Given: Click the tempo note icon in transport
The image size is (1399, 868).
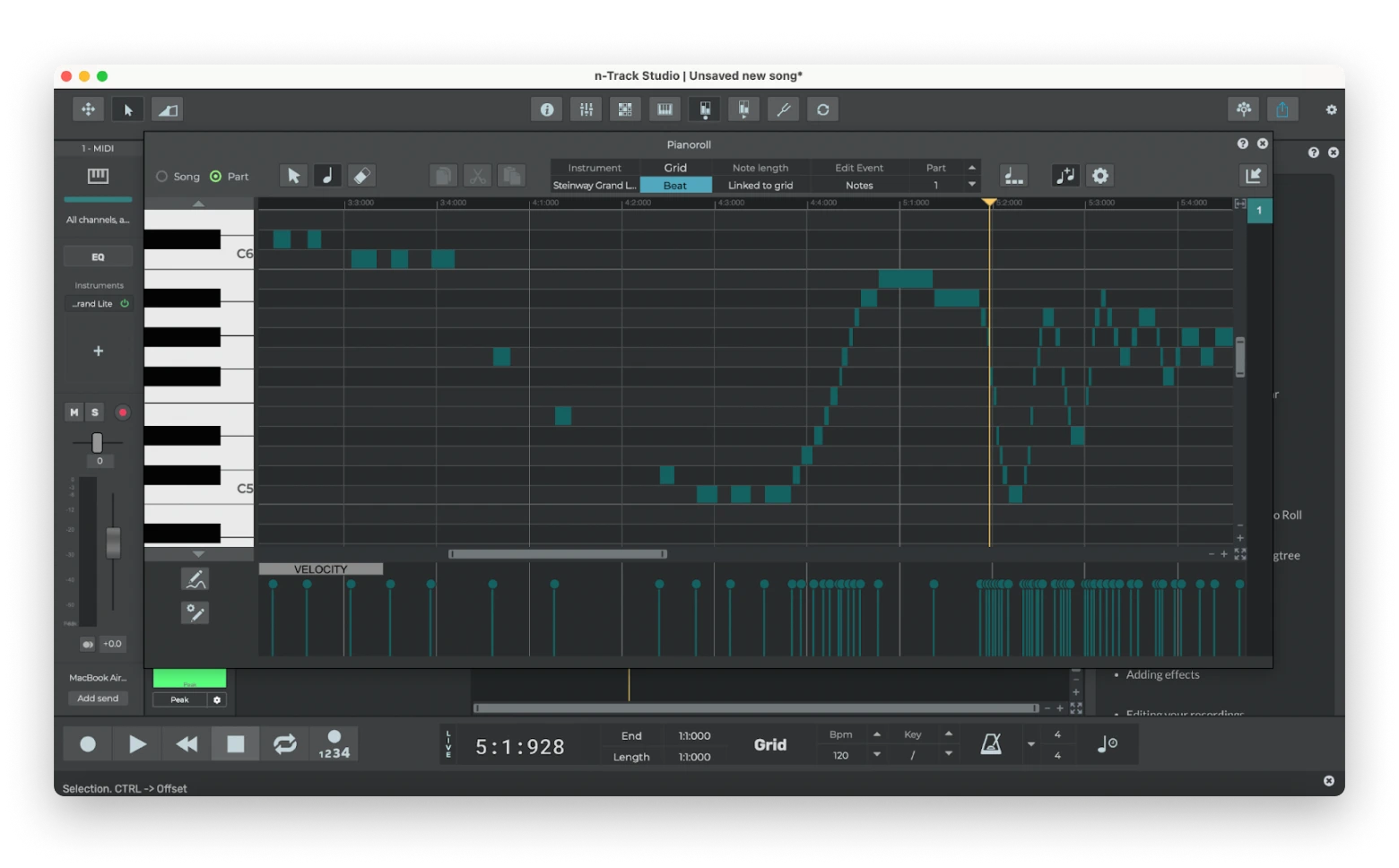Looking at the screenshot, I should coord(1108,744).
